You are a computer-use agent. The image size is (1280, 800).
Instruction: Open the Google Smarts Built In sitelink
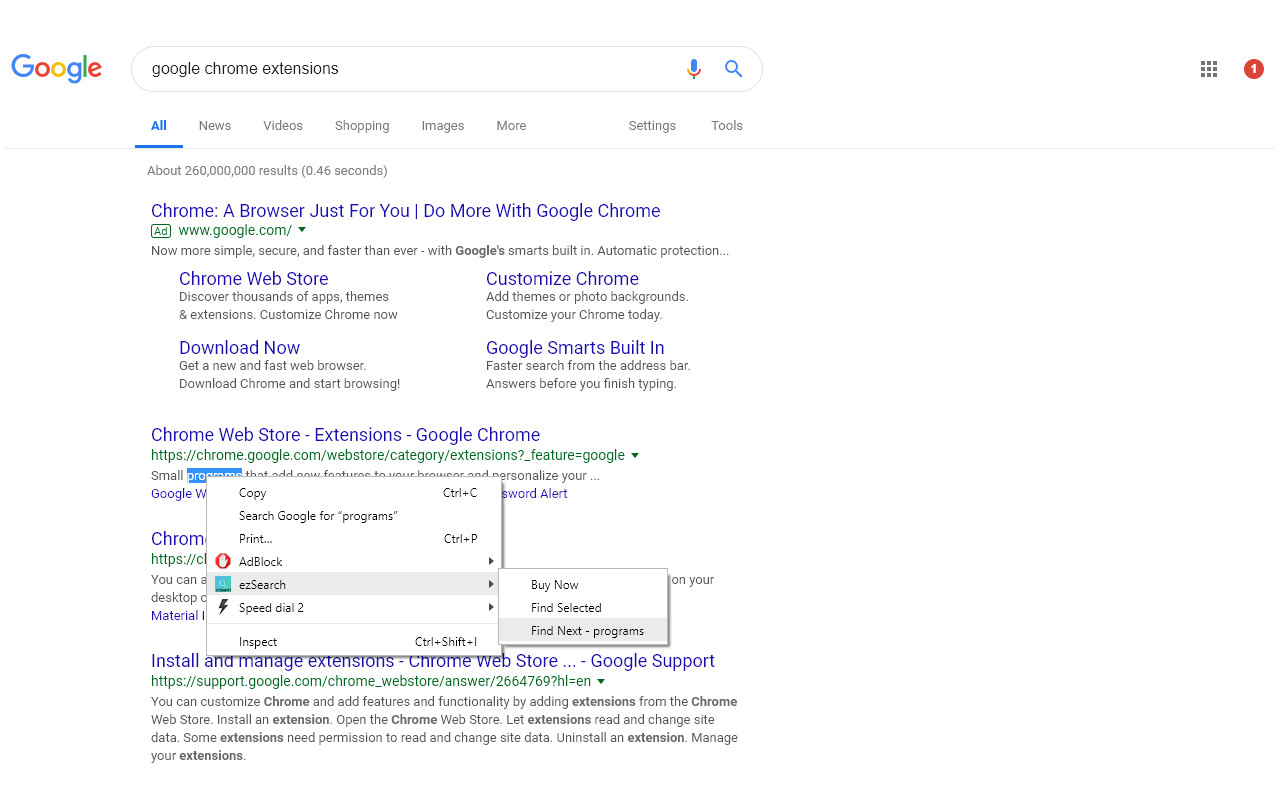point(575,348)
